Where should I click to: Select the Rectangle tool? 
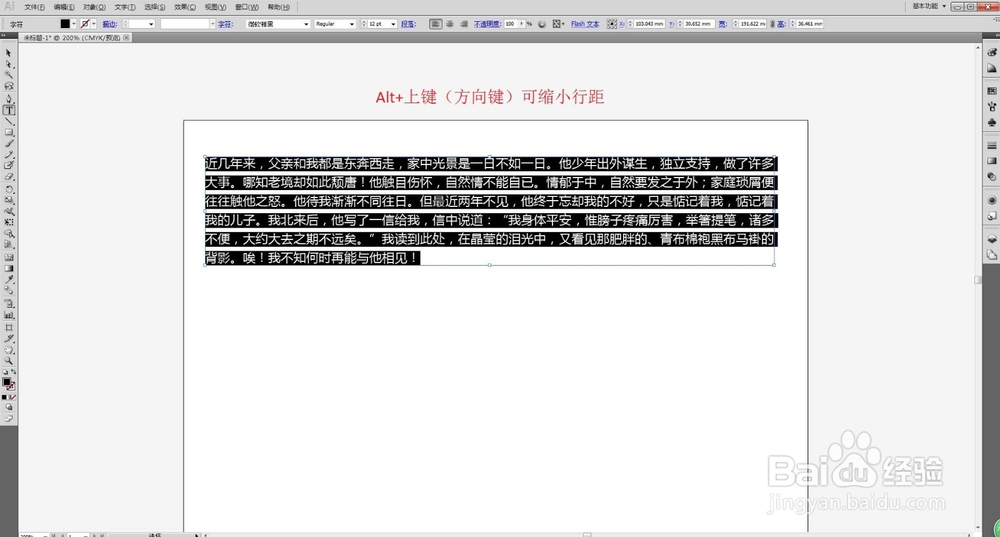point(8,133)
